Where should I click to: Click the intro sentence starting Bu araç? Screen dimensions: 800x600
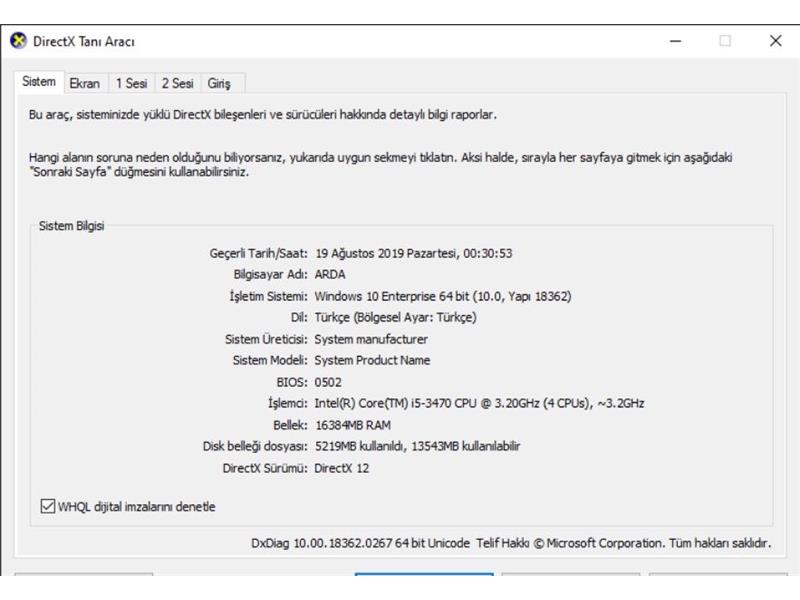263,114
